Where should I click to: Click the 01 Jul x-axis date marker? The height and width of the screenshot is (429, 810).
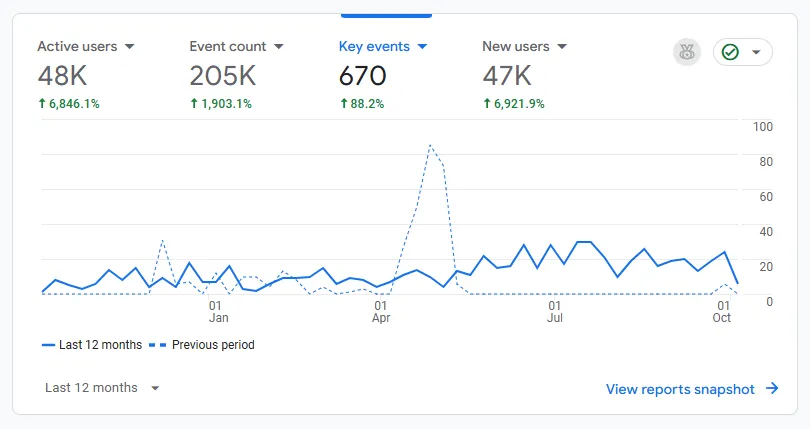coord(554,311)
